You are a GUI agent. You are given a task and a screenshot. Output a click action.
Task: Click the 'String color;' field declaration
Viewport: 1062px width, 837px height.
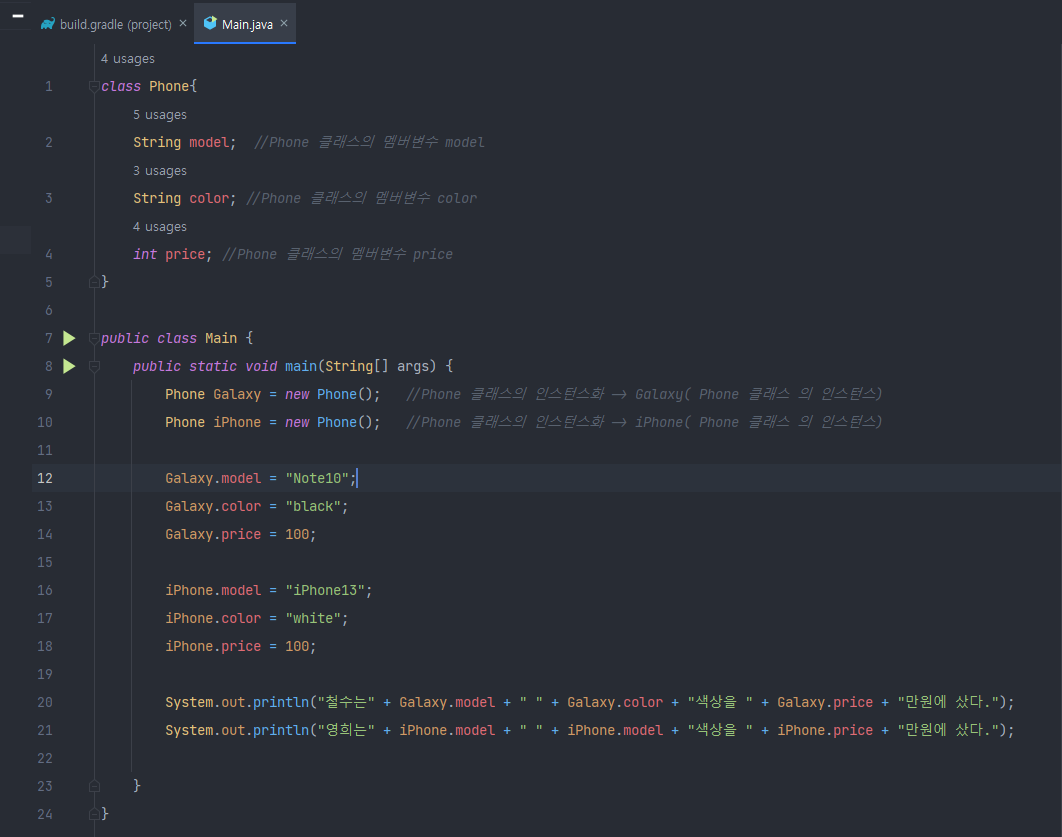[184, 198]
